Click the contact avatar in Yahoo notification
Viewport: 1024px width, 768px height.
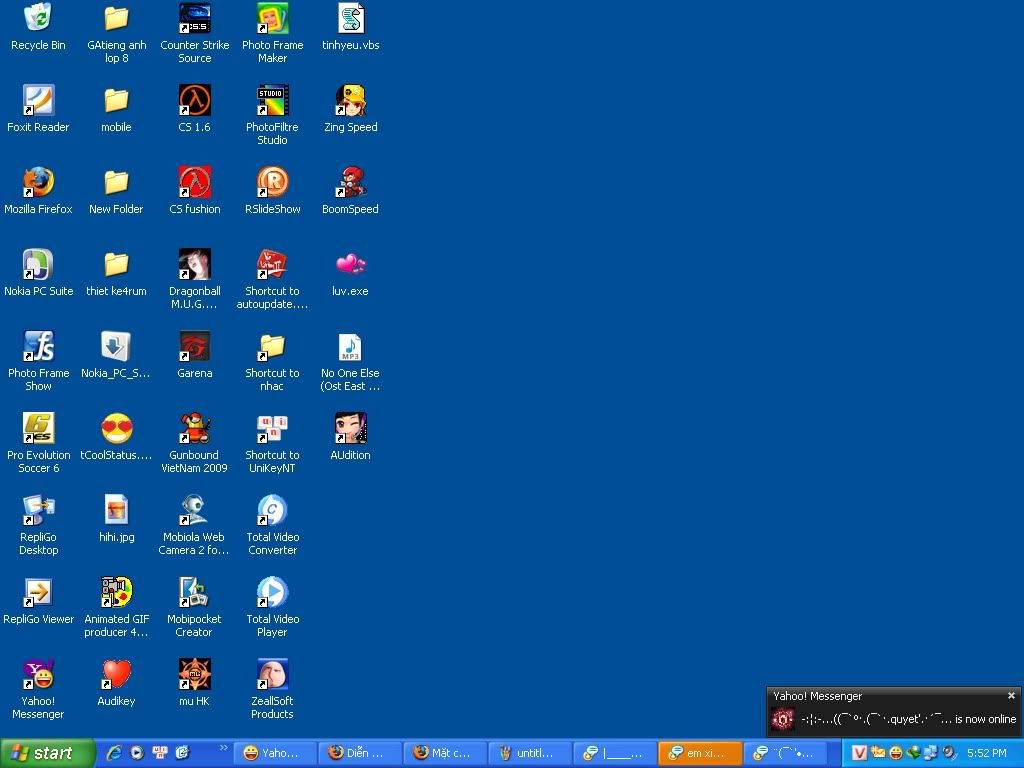(782, 719)
